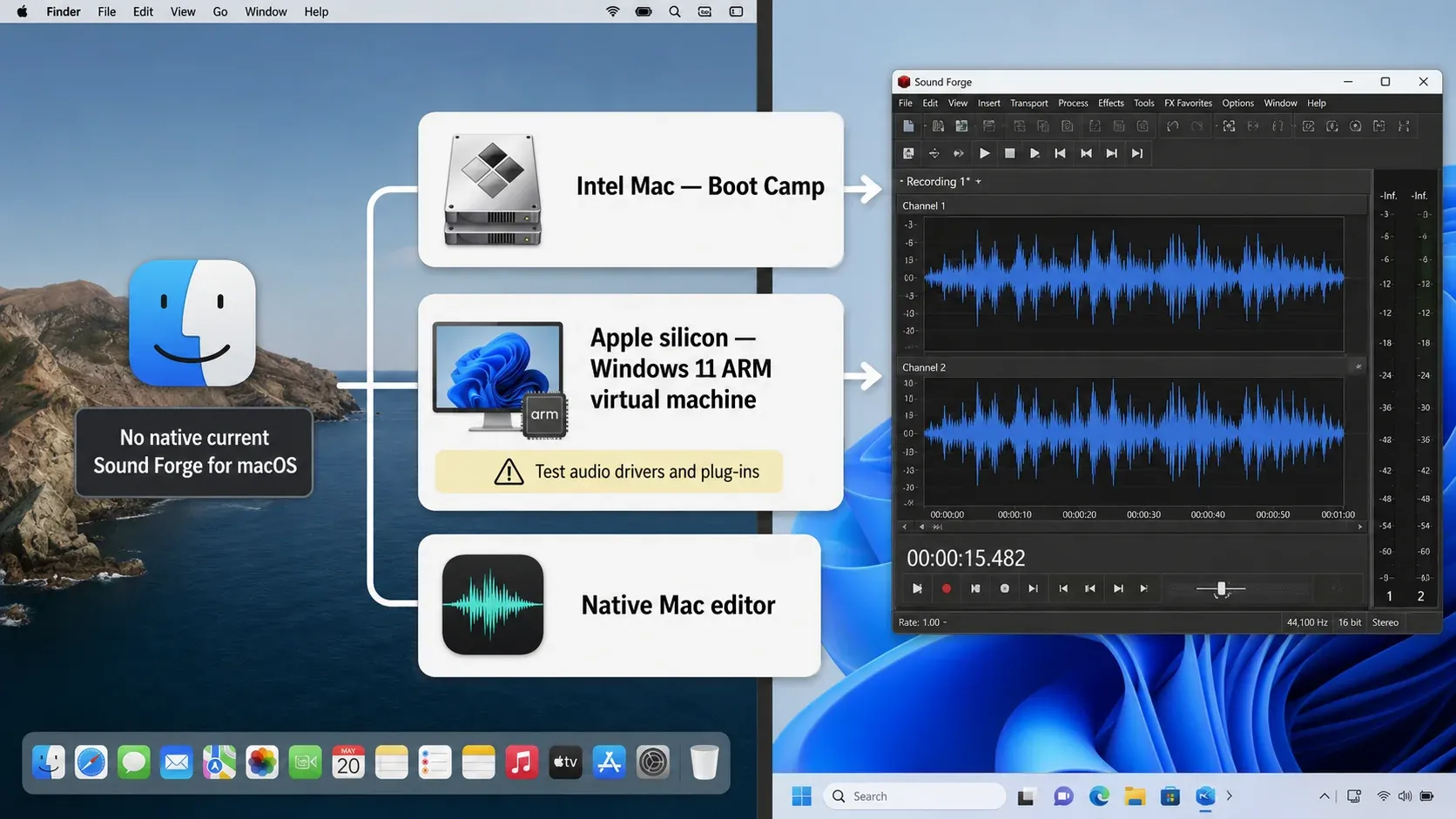Open System Settings gear in the dock

pos(653,762)
